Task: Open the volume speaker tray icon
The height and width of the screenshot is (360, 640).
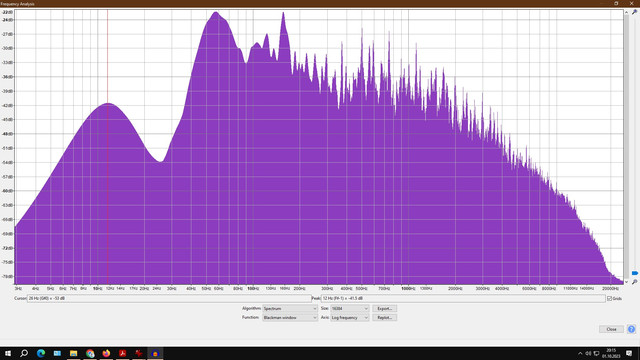Action: (x=588, y=353)
